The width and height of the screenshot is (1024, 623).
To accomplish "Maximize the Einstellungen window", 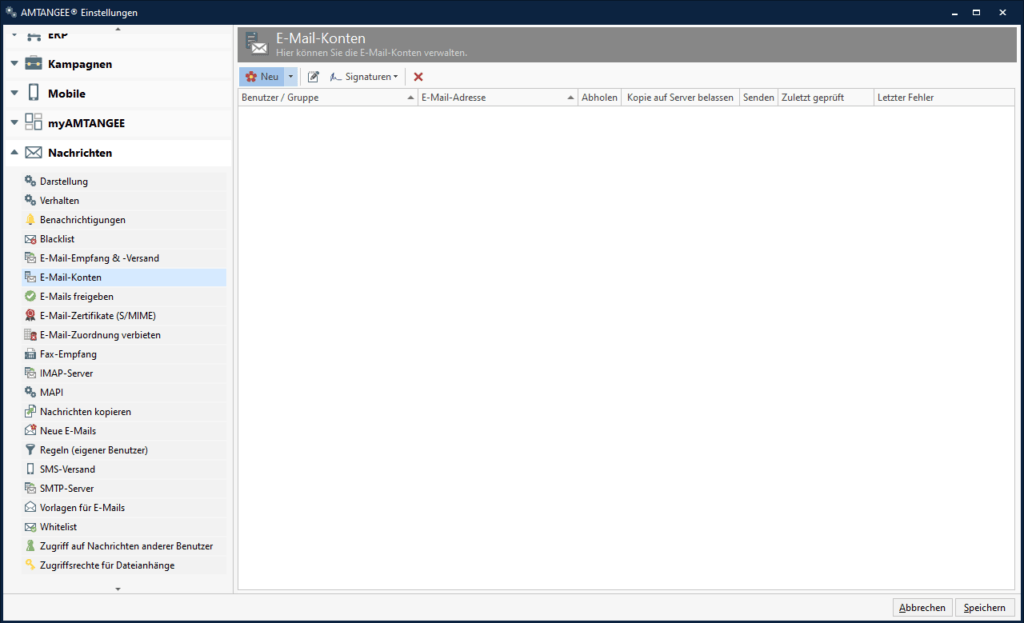I will click(x=976, y=12).
